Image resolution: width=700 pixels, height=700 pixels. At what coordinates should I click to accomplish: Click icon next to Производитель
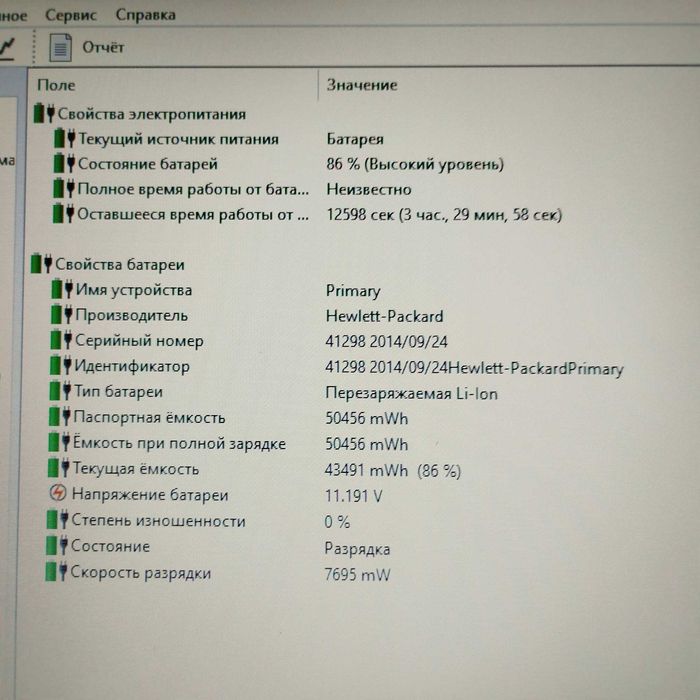[62, 315]
